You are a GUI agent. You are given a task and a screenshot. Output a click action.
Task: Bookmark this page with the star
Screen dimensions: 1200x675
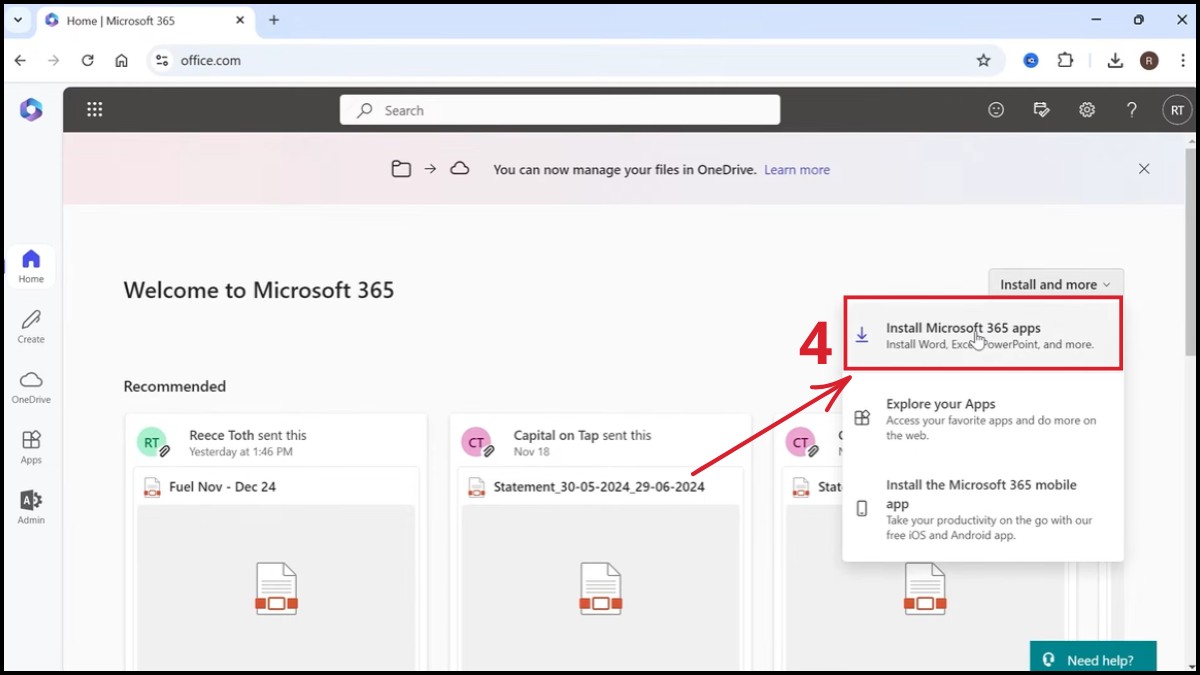(983, 60)
